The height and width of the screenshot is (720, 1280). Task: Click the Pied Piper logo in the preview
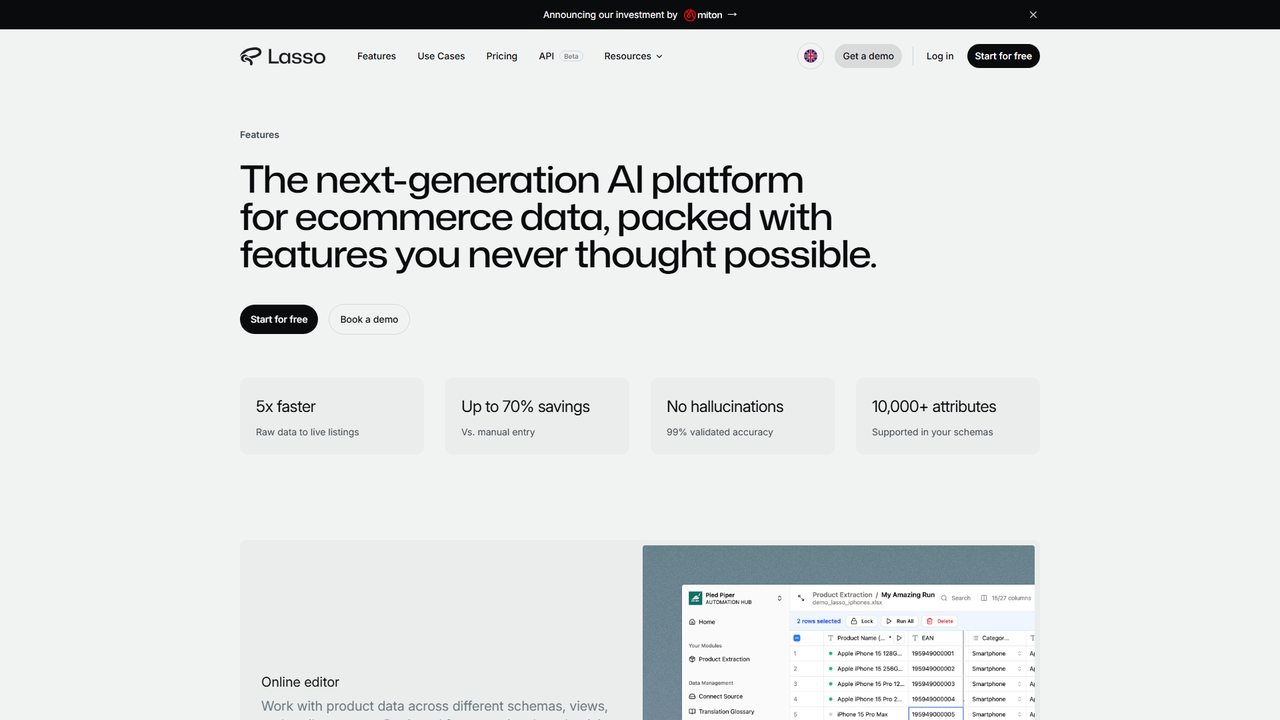coord(696,598)
